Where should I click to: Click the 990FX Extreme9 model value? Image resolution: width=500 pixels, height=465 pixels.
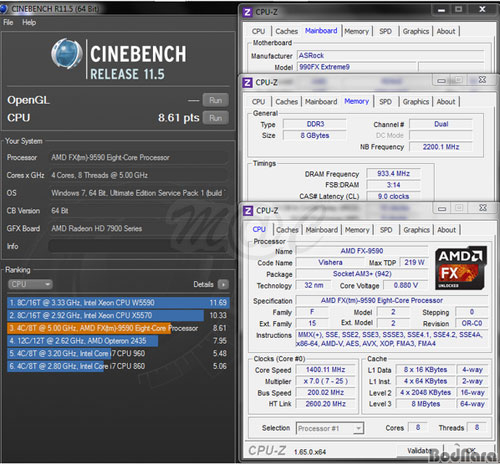coord(357,67)
